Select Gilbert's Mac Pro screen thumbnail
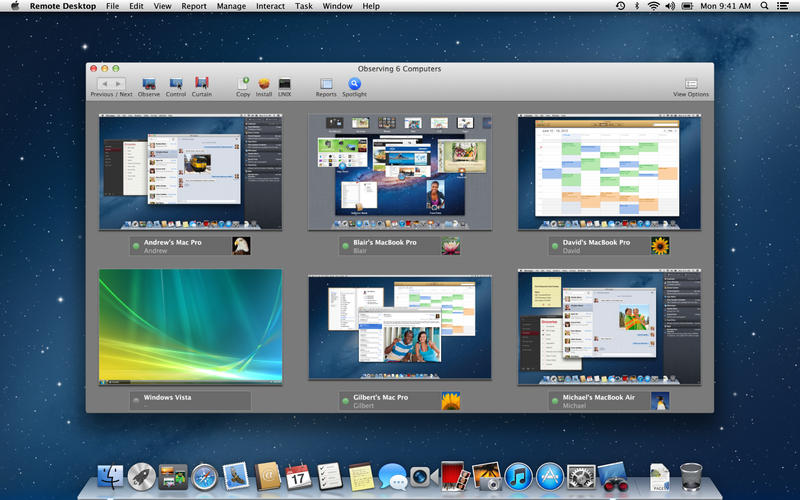 [x=400, y=327]
